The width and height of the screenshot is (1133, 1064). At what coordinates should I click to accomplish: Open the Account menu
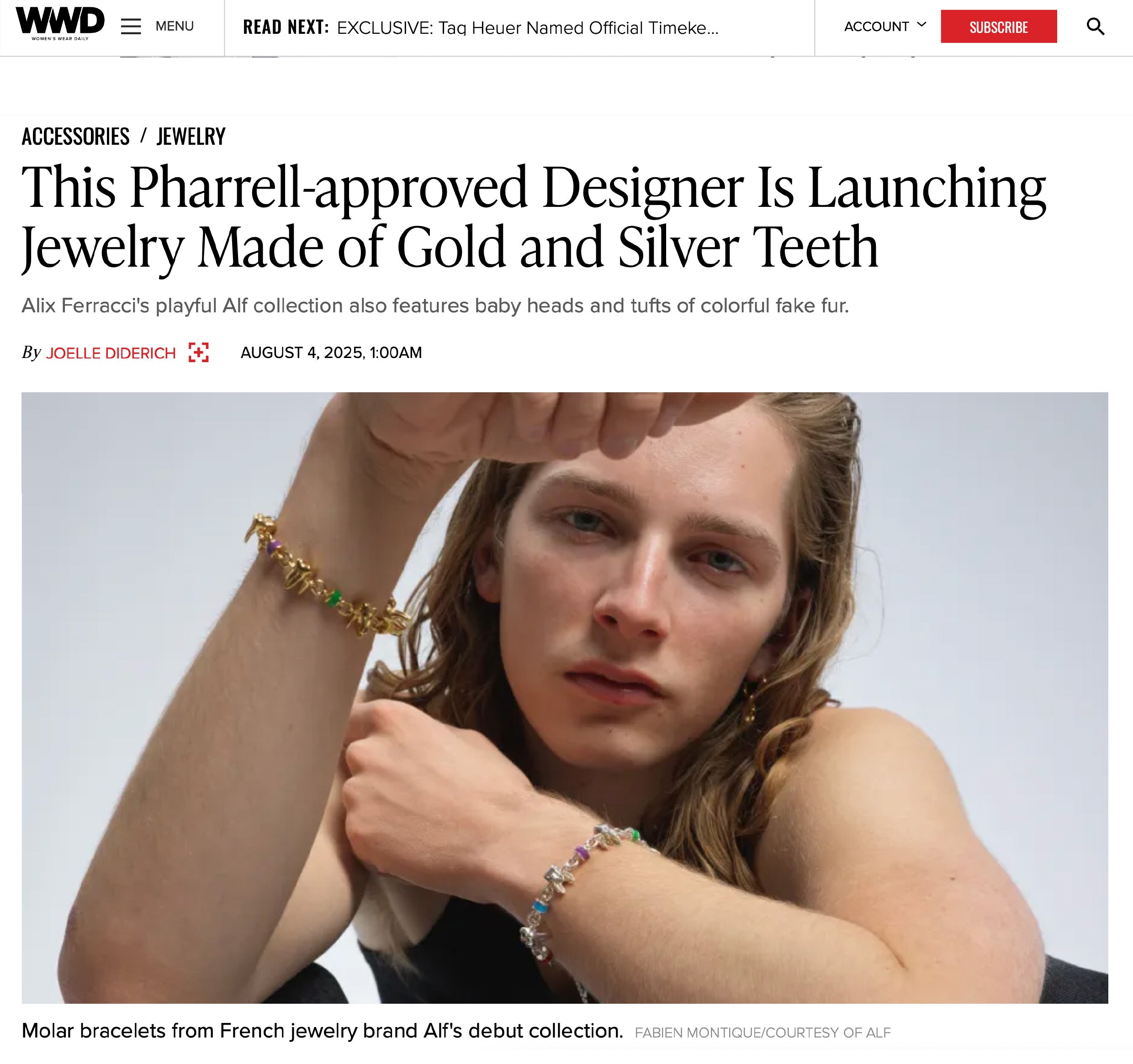point(884,26)
